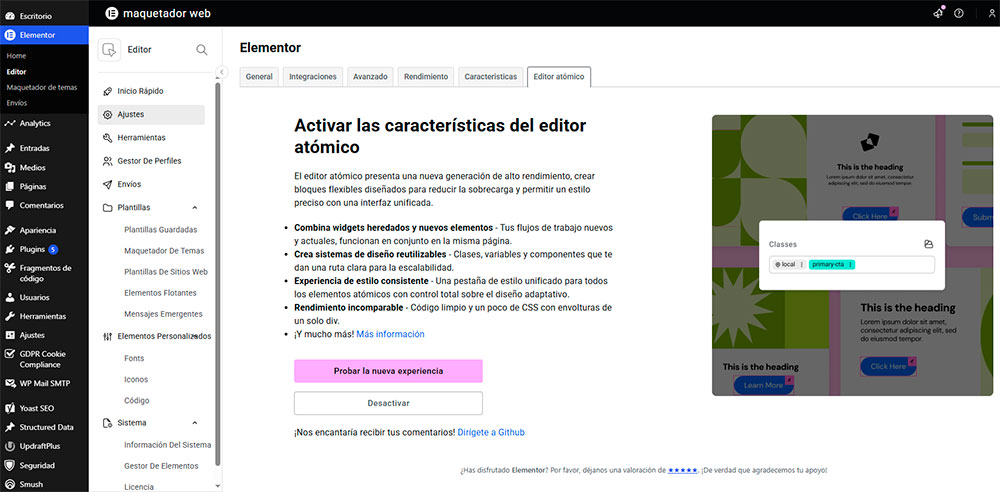
Task: Open Fonts under Elementos Personalizados
Action: pos(134,359)
